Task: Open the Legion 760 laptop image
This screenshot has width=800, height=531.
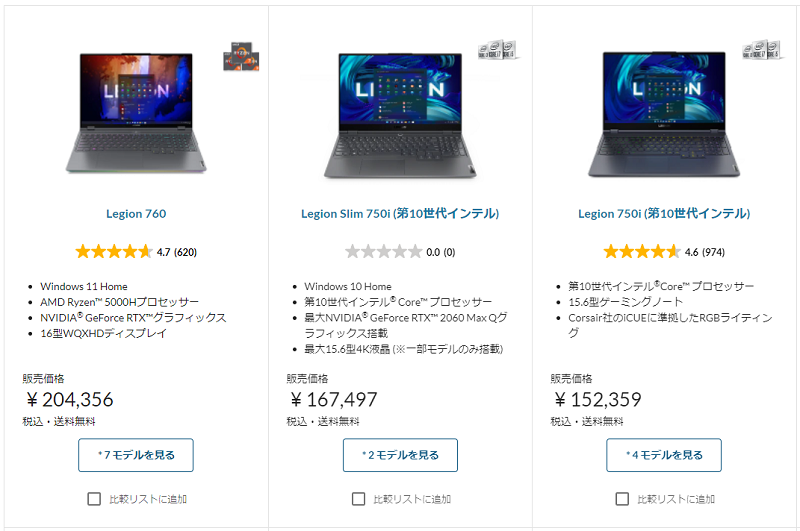Action: click(136, 113)
